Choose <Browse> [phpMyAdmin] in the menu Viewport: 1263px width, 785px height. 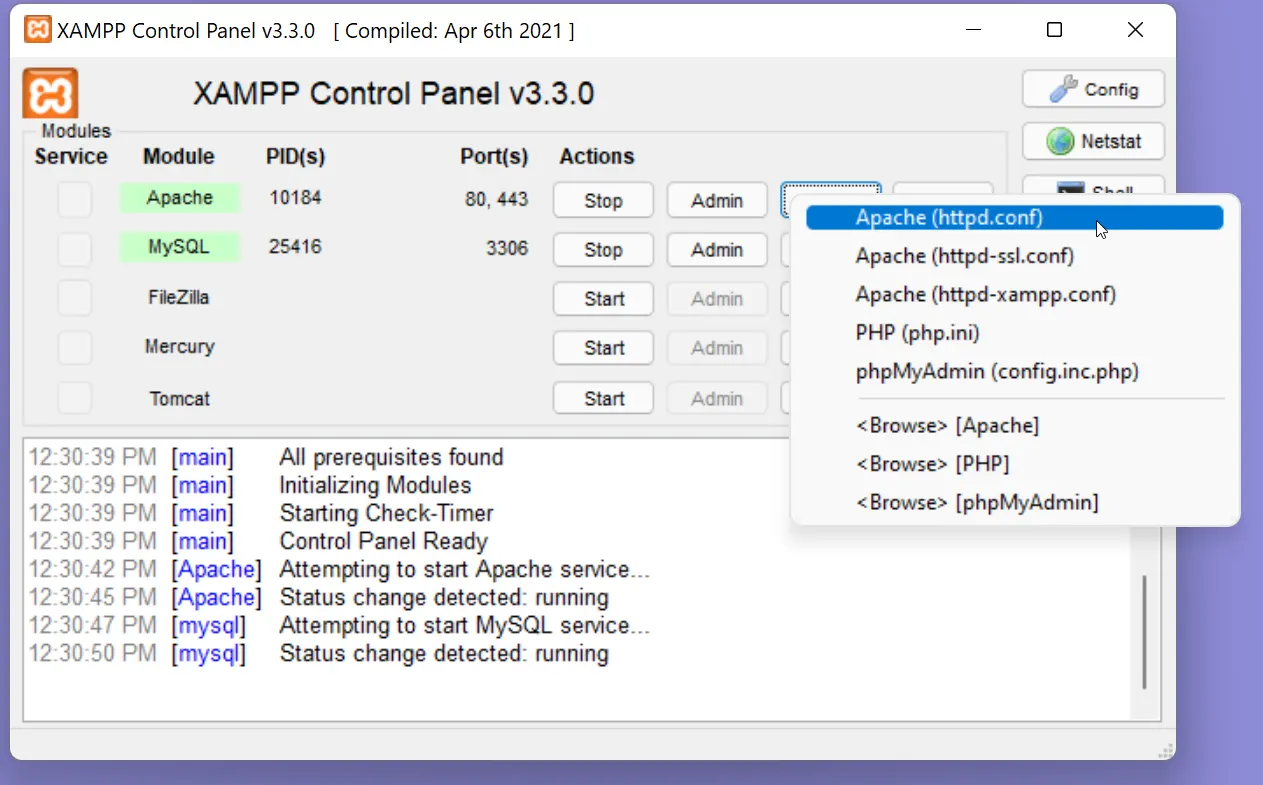976,502
